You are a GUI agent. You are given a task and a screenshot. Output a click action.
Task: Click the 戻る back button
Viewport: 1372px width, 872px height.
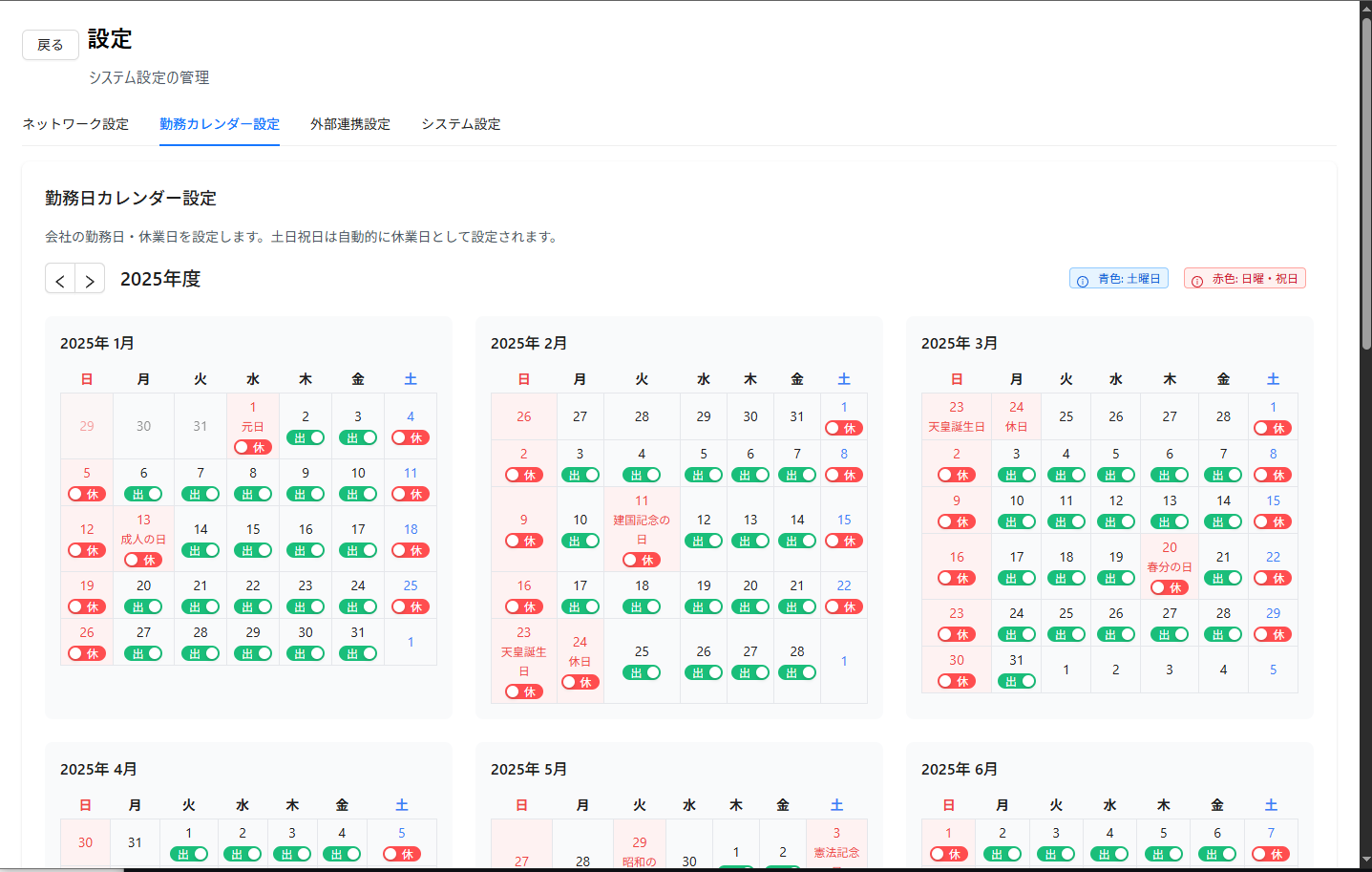51,45
